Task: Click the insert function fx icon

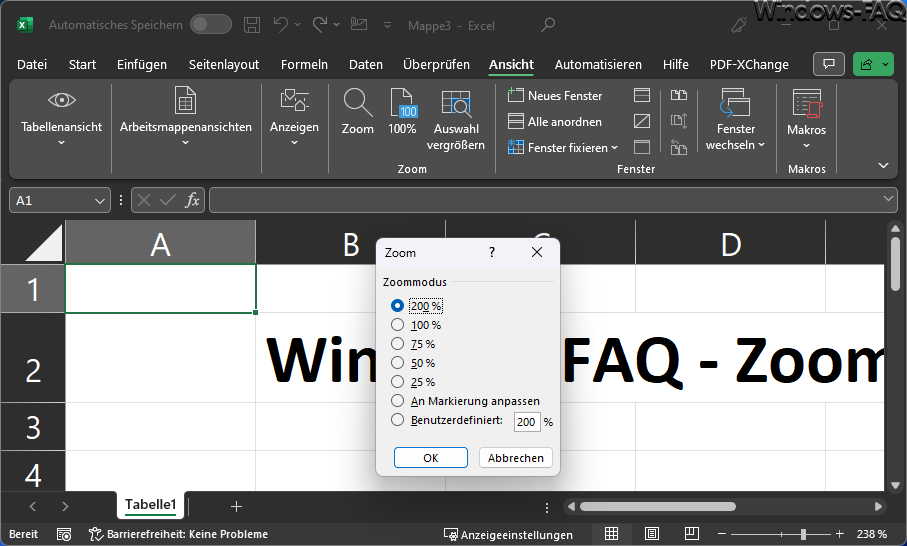Action: tap(192, 200)
